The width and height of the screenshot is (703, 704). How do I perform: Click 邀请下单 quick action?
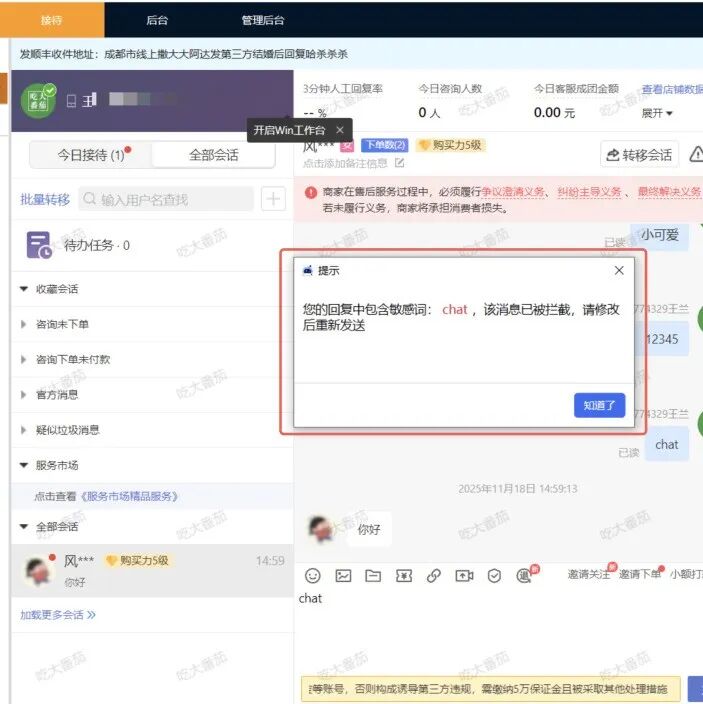click(x=640, y=574)
